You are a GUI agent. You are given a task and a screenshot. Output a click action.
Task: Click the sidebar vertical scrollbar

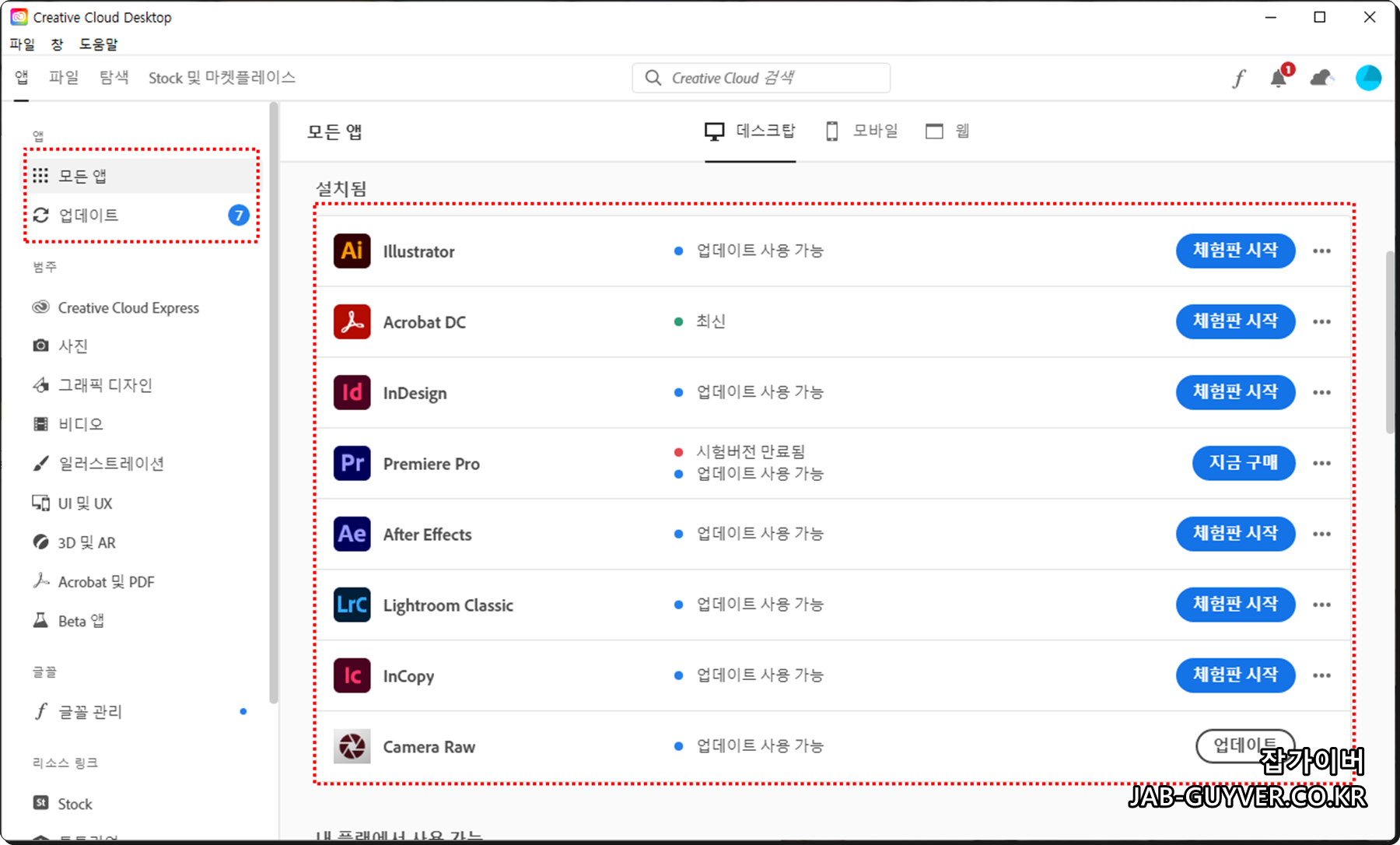(x=274, y=402)
